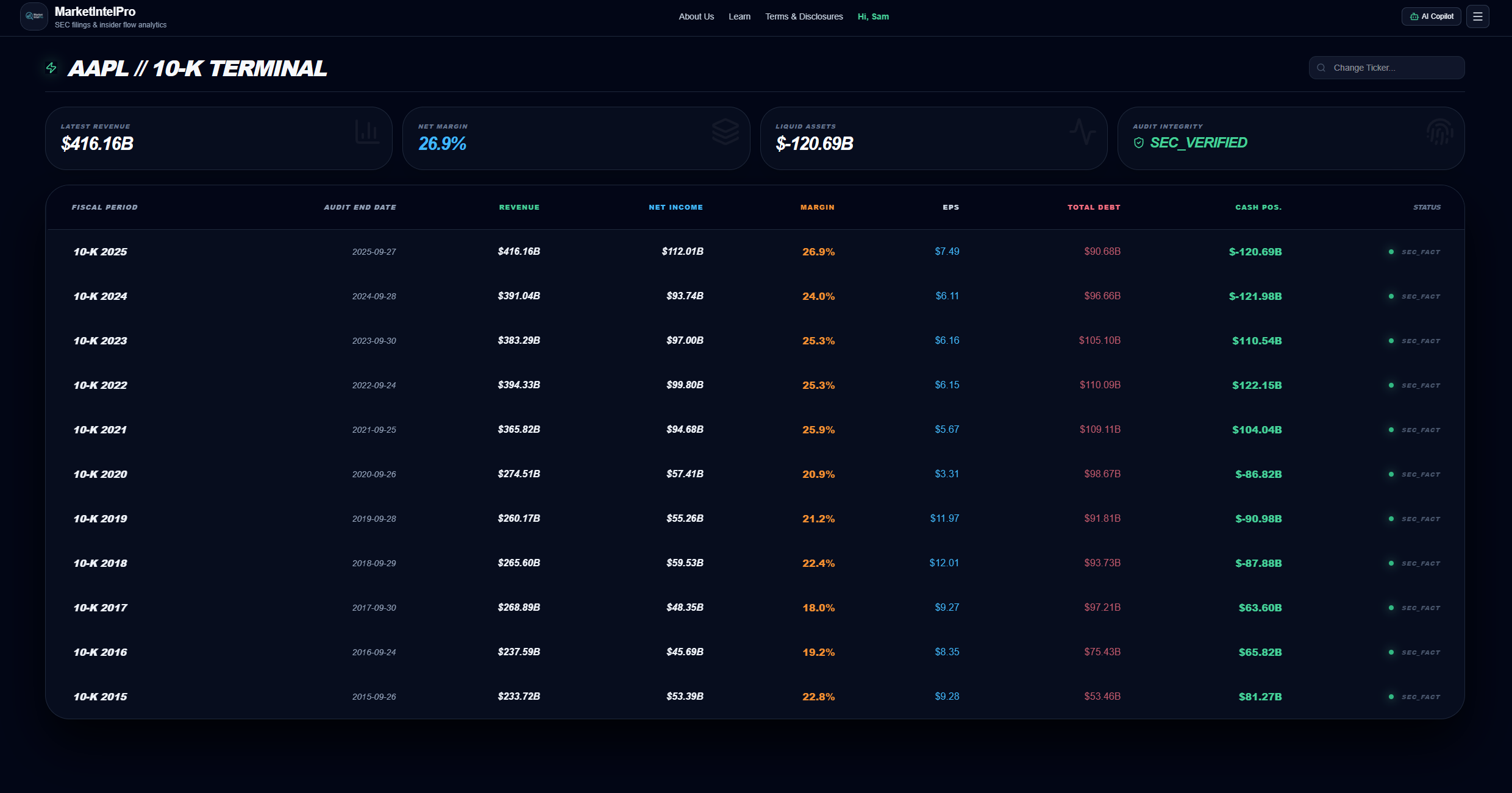The image size is (1512, 793).
Task: Click fingerprint icon in Audit Integrity card
Action: click(1439, 132)
